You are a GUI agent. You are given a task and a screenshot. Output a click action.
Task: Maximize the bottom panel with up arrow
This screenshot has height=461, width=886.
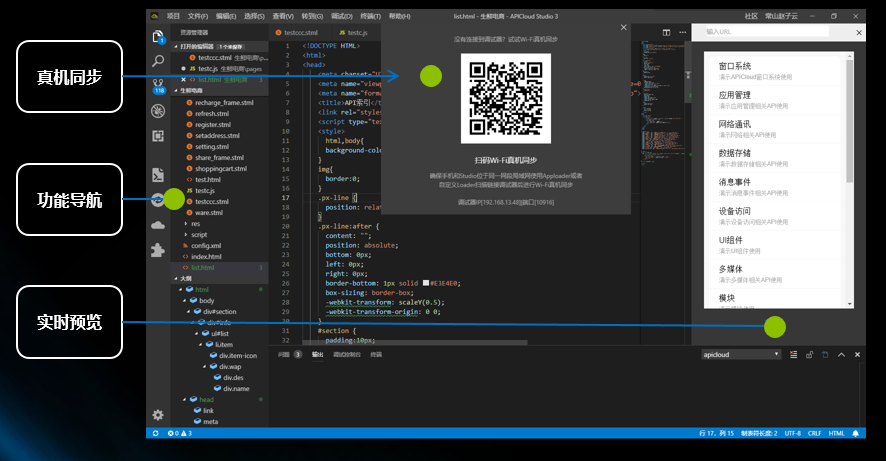click(841, 354)
